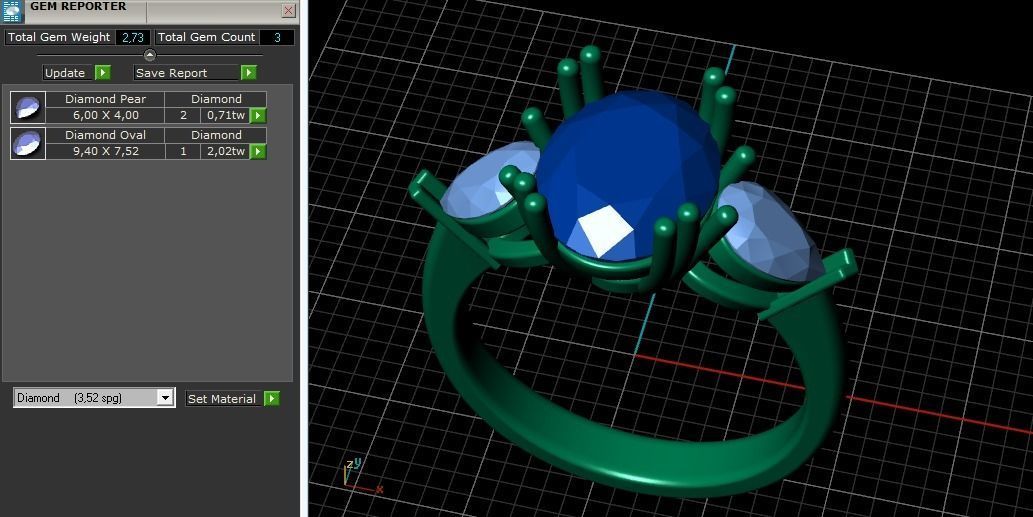Image resolution: width=1033 pixels, height=517 pixels.
Task: Click the quantity '2' in Diamond Pear row
Action: coord(183,115)
